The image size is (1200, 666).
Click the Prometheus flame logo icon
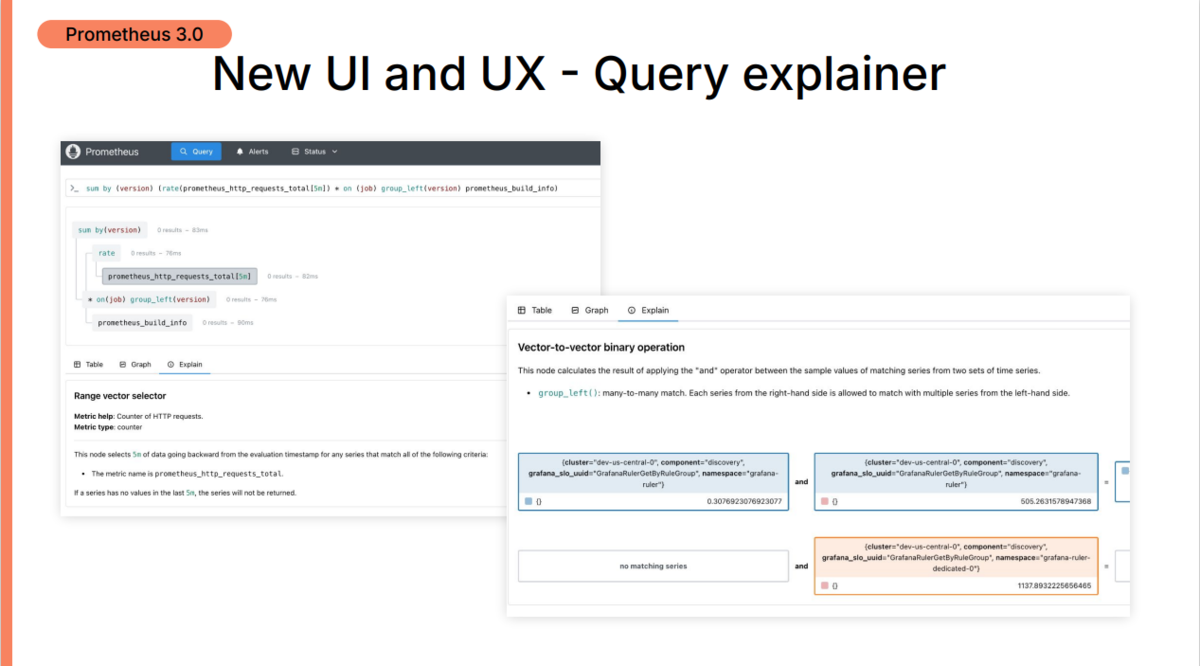click(x=73, y=152)
